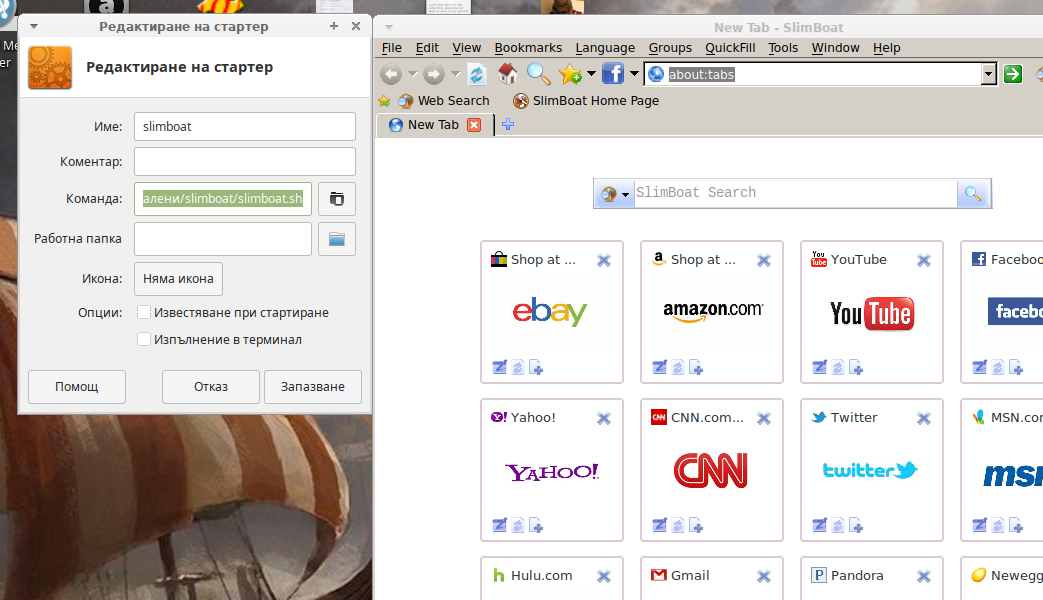
Task: Click the refresh thumbnail icon on Yahoo! tile
Action: click(518, 525)
